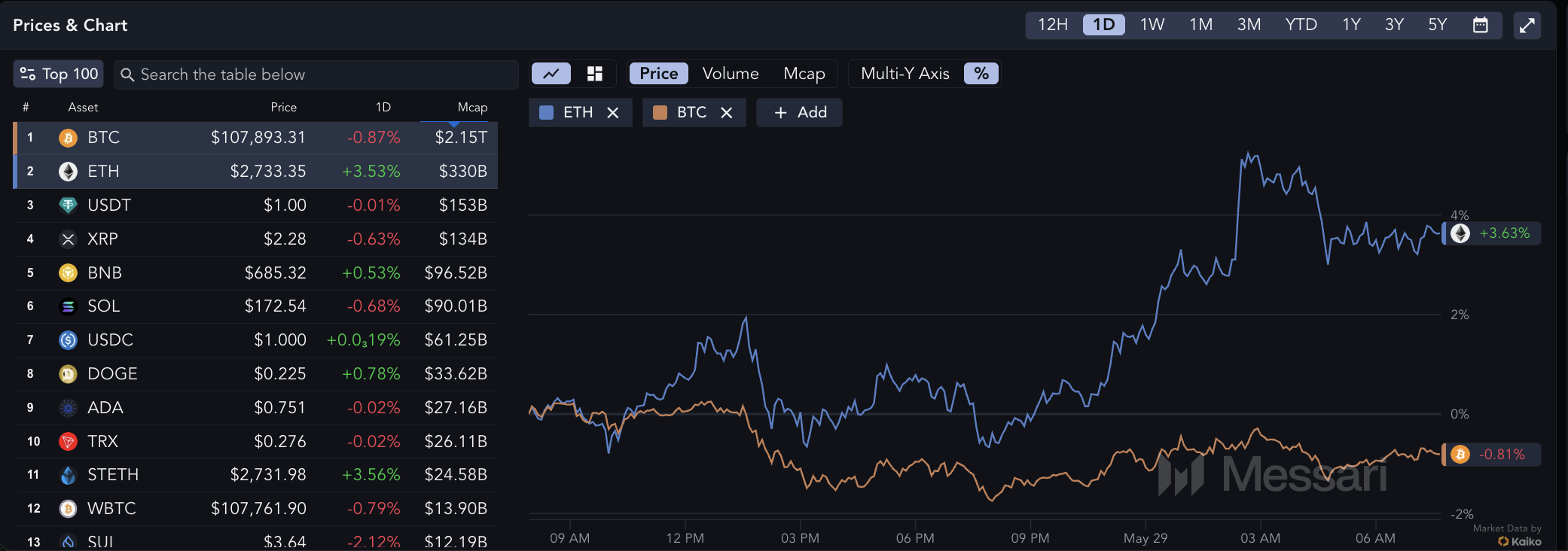Select the 5Y time range
This screenshot has width=1568, height=551.
1438,25
